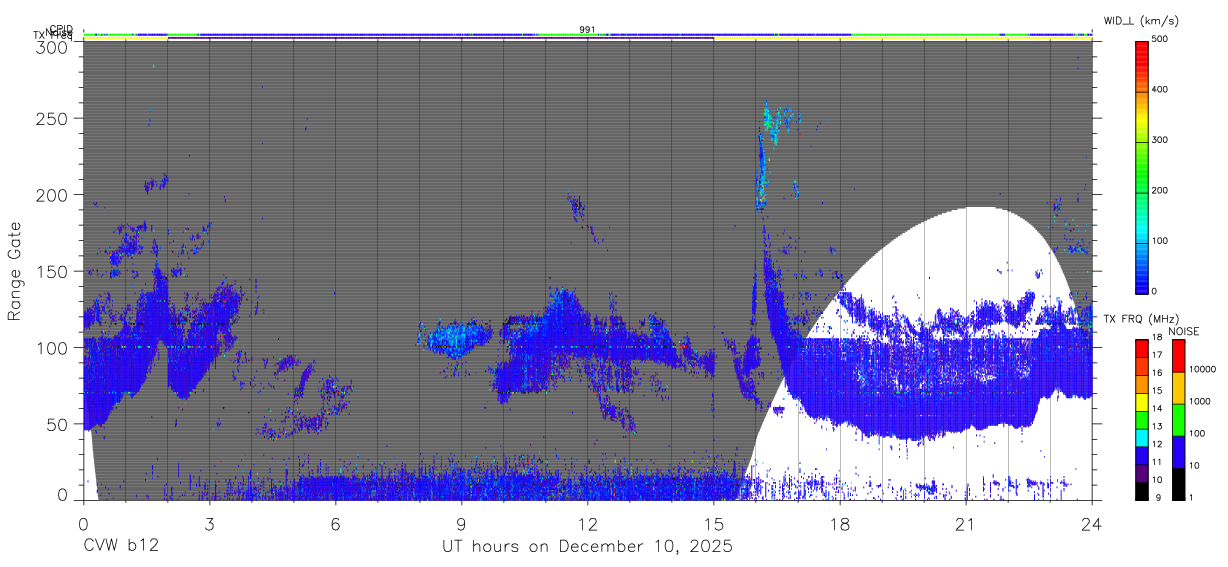The height and width of the screenshot is (567, 1228).
Task: Select the 10000 label on NOISE legend
Action: click(1203, 370)
